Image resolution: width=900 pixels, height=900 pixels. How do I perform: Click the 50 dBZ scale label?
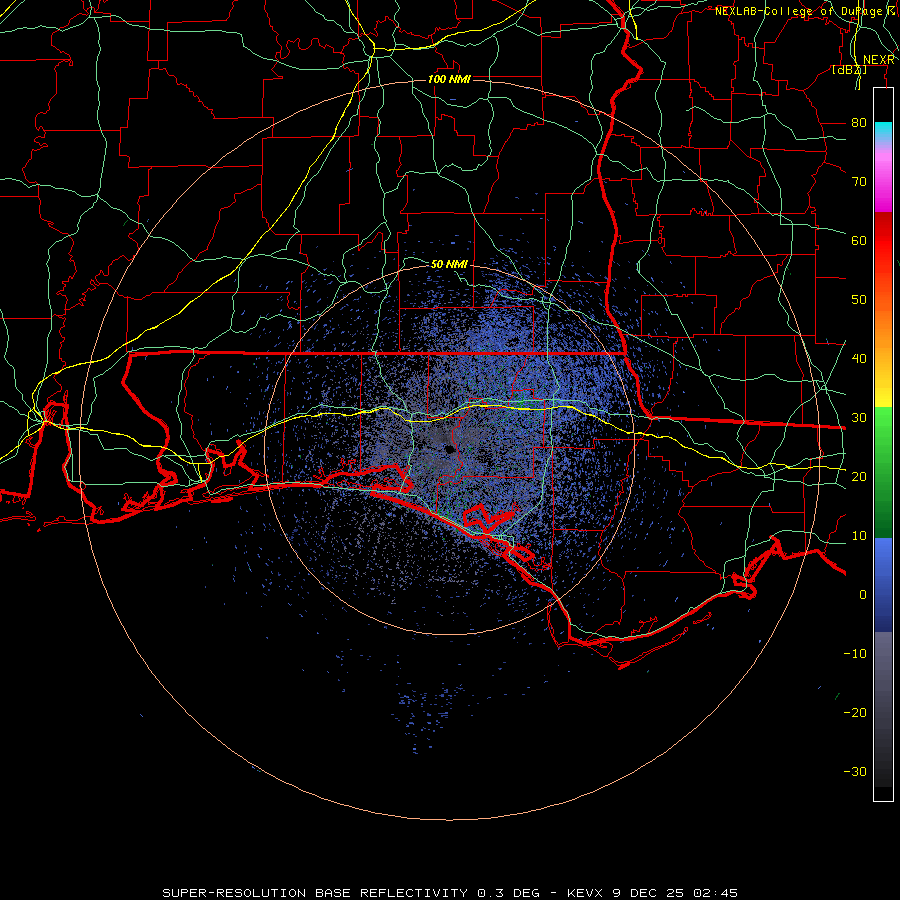pos(859,300)
